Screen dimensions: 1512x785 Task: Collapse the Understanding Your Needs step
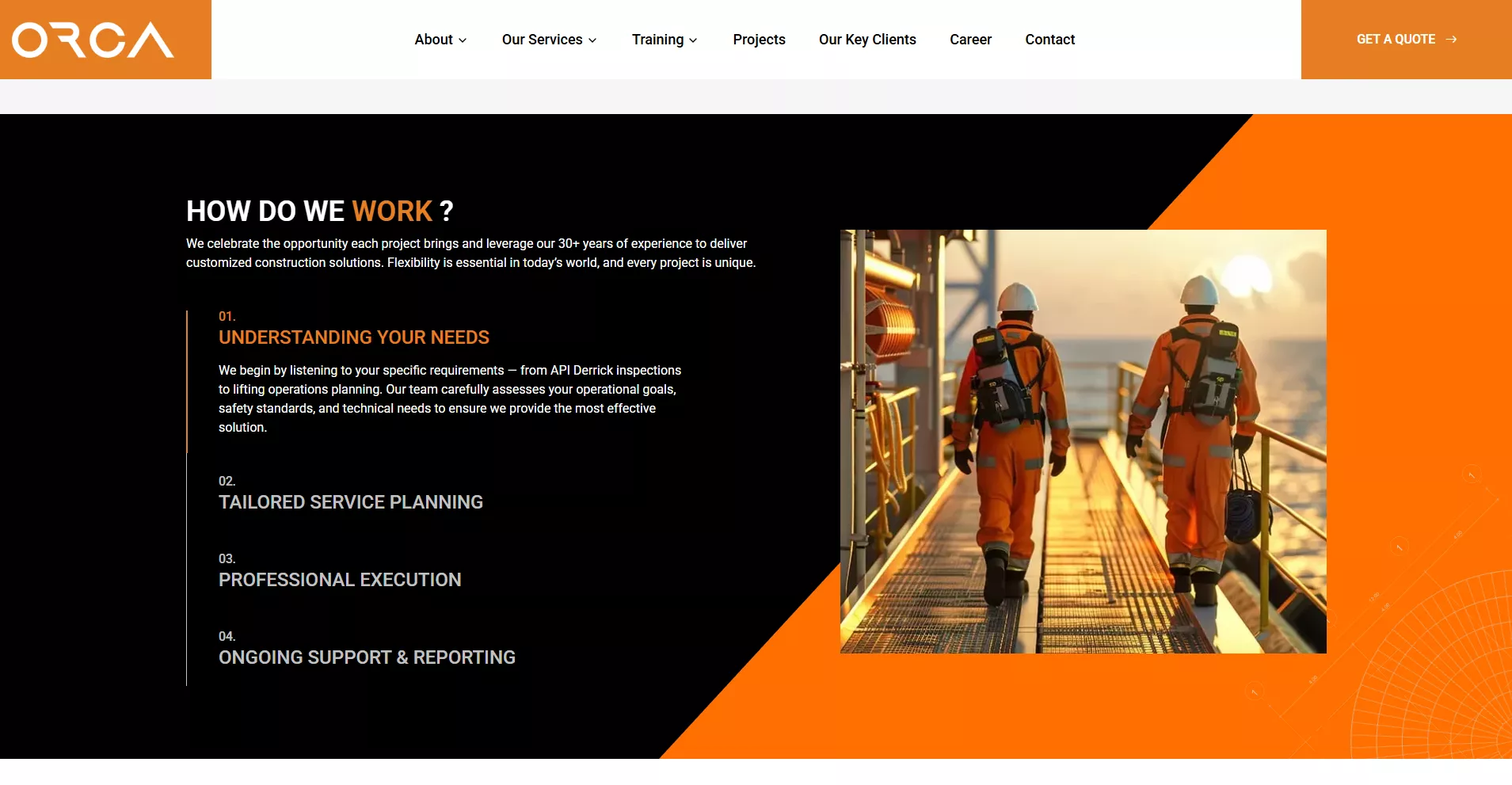point(353,337)
